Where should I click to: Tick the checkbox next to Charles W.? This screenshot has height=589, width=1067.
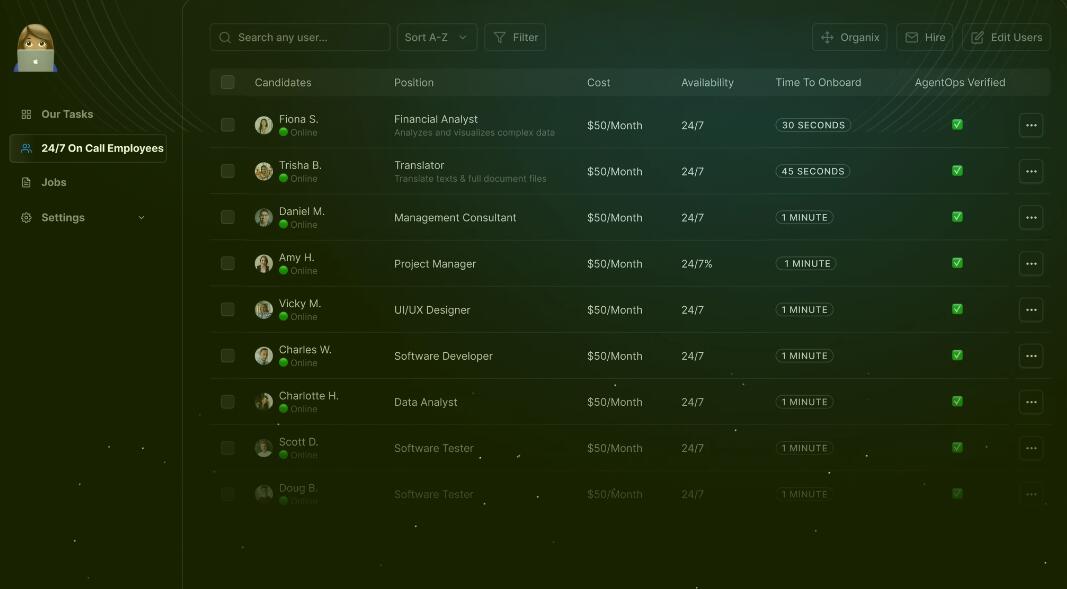tap(227, 356)
